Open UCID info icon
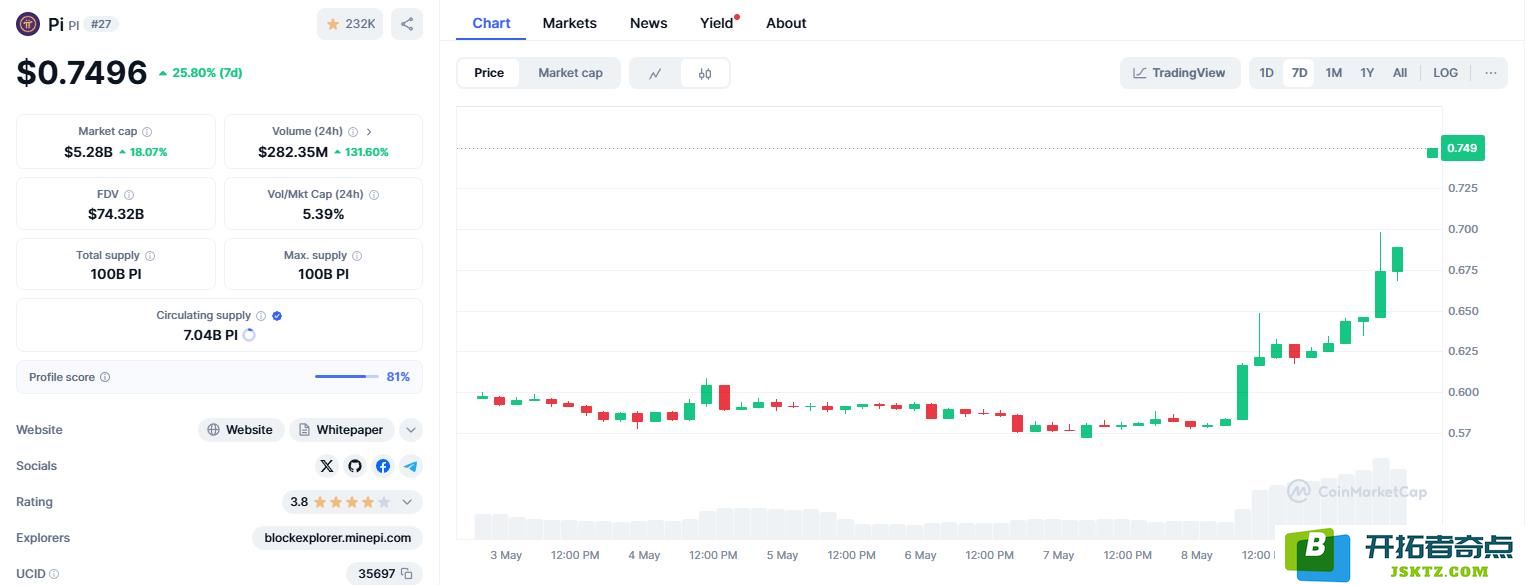Viewport: 1525px width, 585px height. pos(54,574)
